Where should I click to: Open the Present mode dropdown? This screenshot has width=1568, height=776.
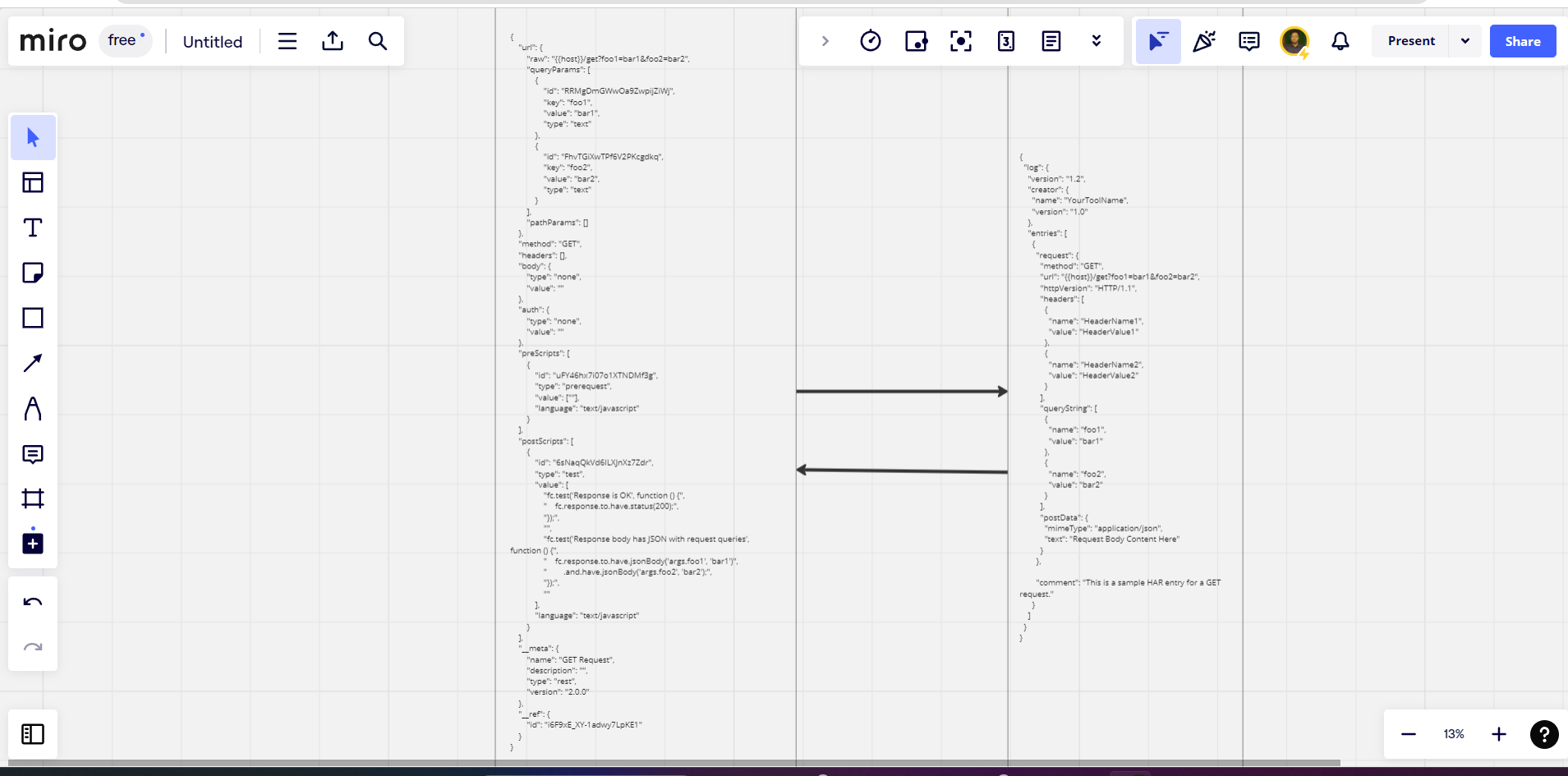pos(1466,41)
